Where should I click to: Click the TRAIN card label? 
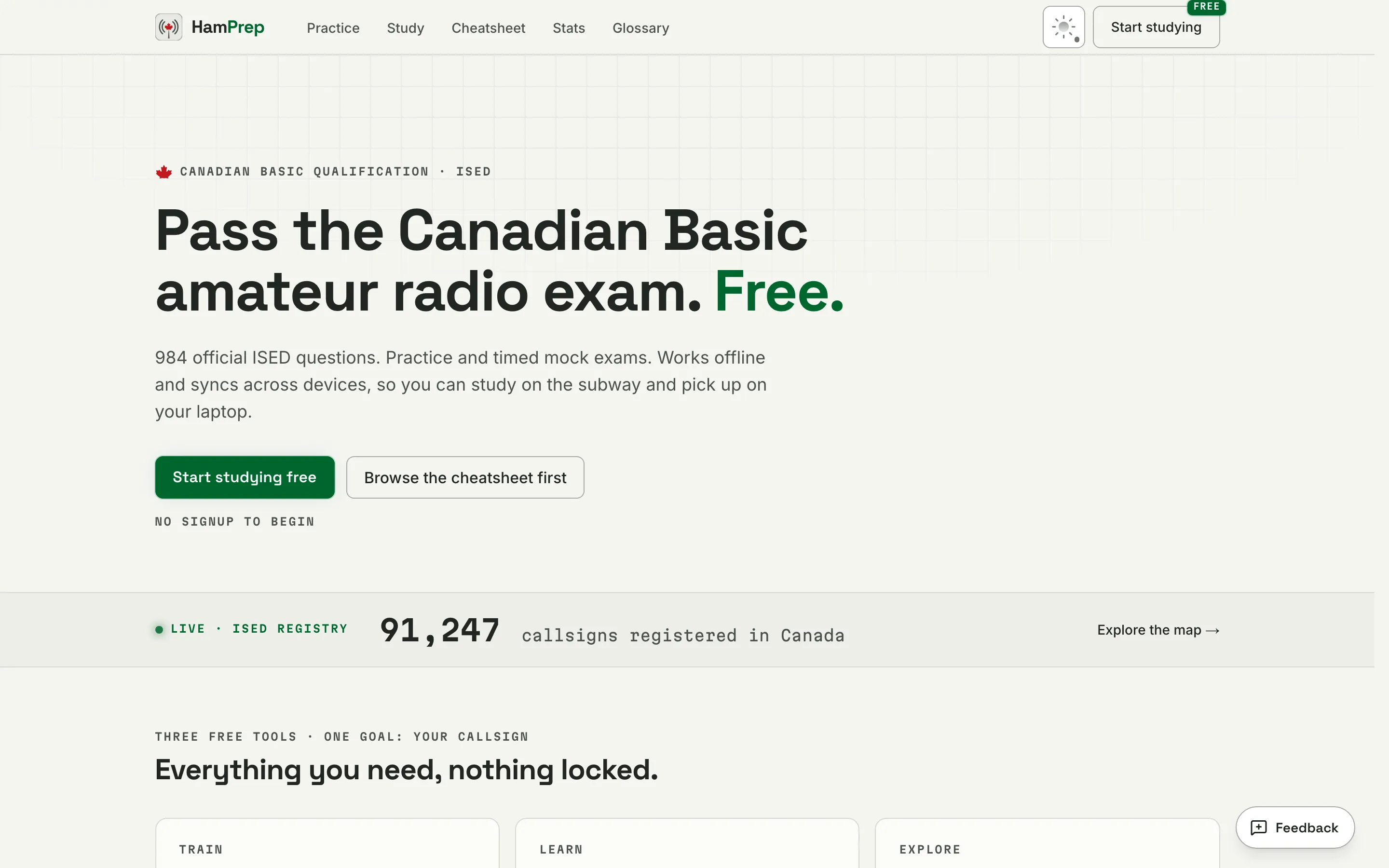point(201,849)
